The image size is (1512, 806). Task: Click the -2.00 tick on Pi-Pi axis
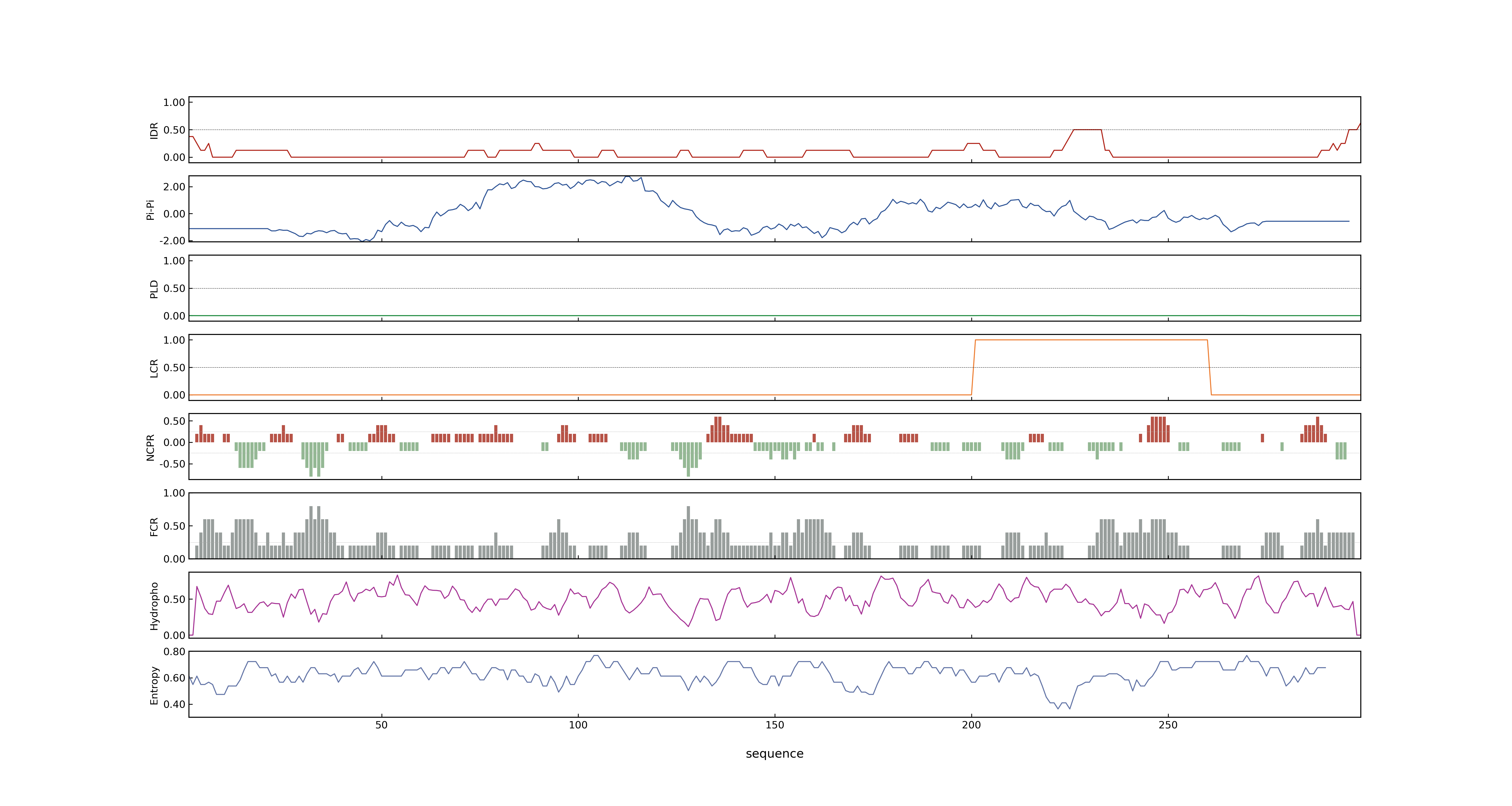pos(172,241)
